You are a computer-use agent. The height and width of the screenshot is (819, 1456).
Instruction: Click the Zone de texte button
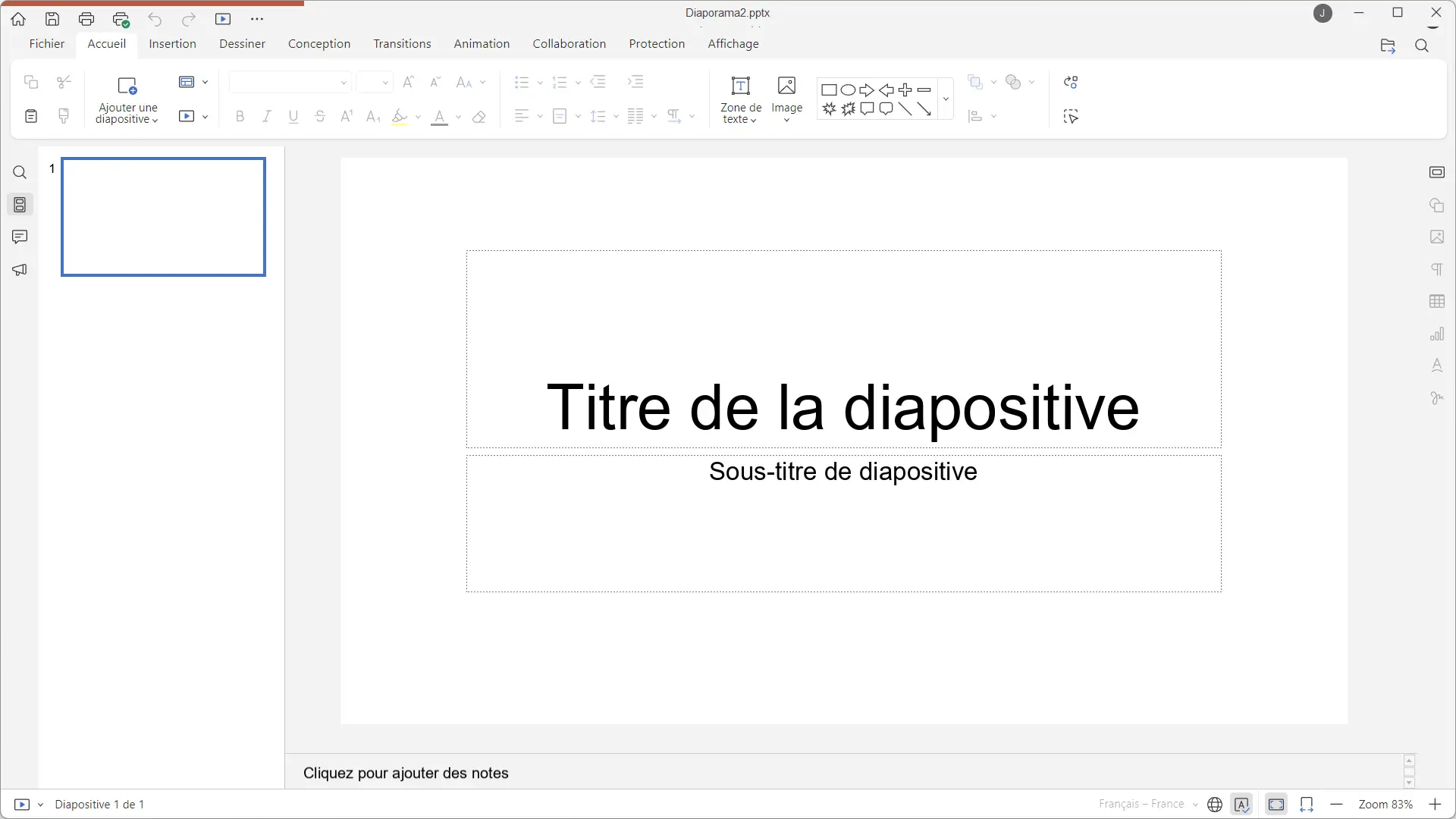coord(741,99)
